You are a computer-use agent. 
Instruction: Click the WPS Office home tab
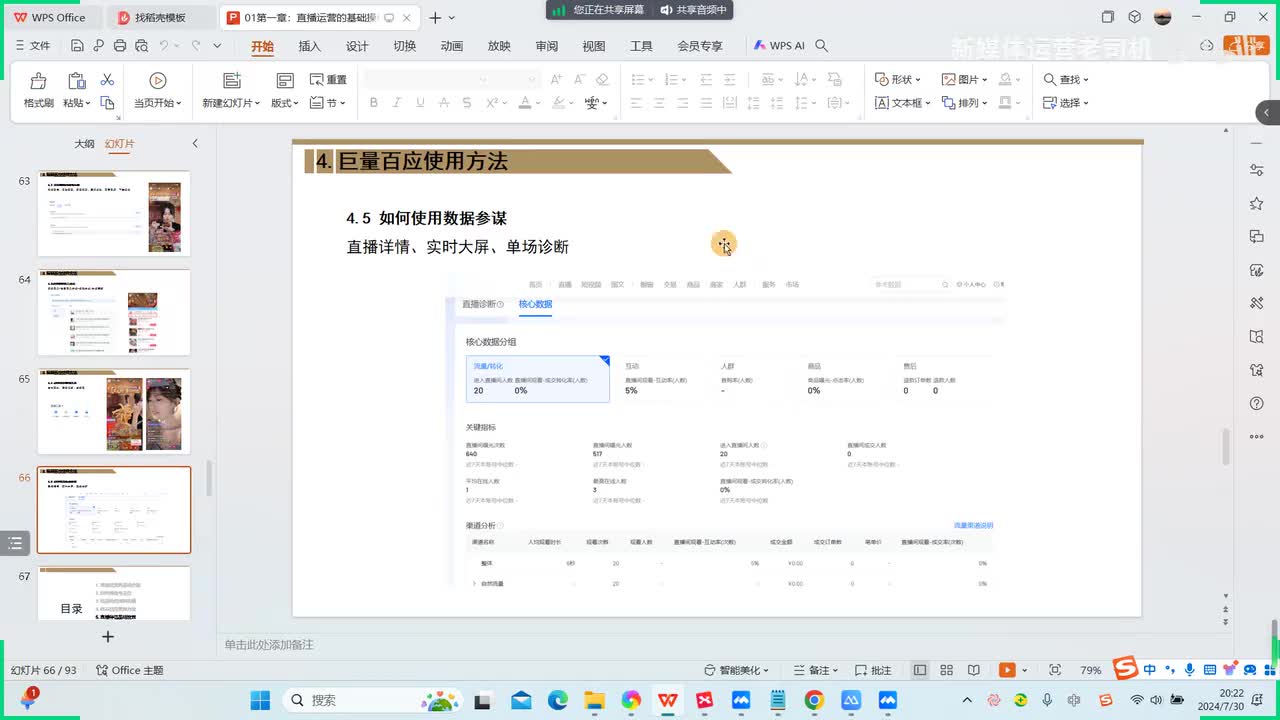point(50,17)
